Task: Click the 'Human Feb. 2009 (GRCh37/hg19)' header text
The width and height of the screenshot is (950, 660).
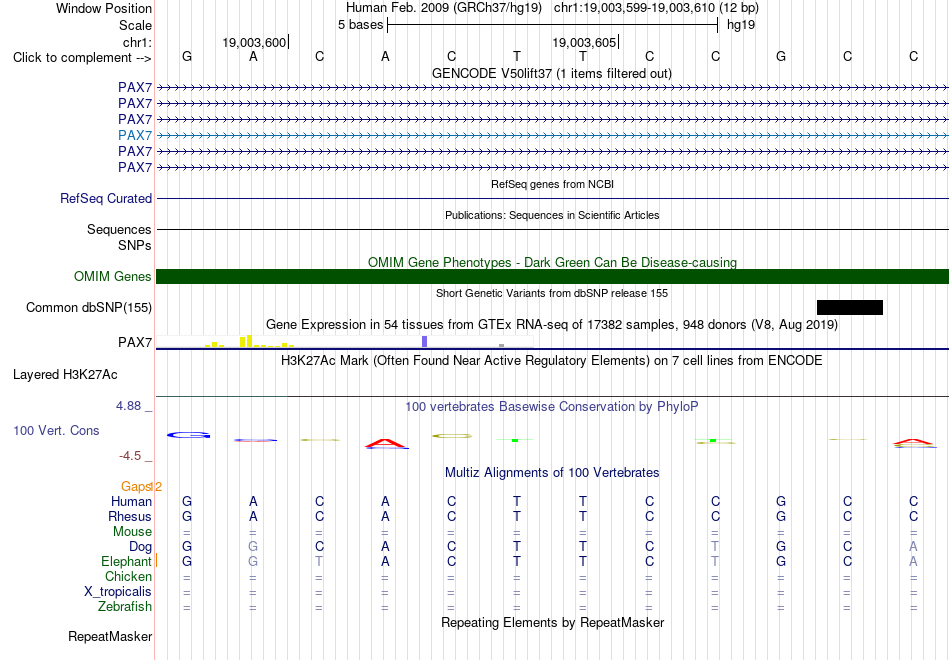Action: (446, 8)
